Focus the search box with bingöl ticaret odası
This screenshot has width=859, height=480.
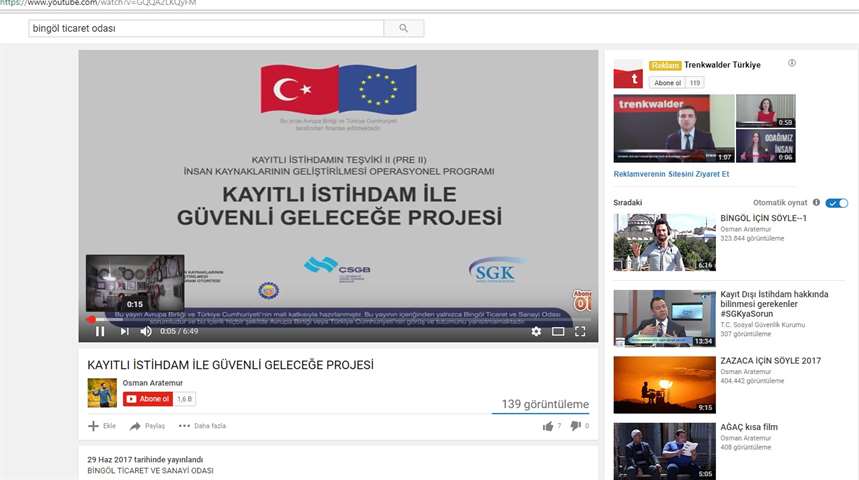click(x=206, y=28)
